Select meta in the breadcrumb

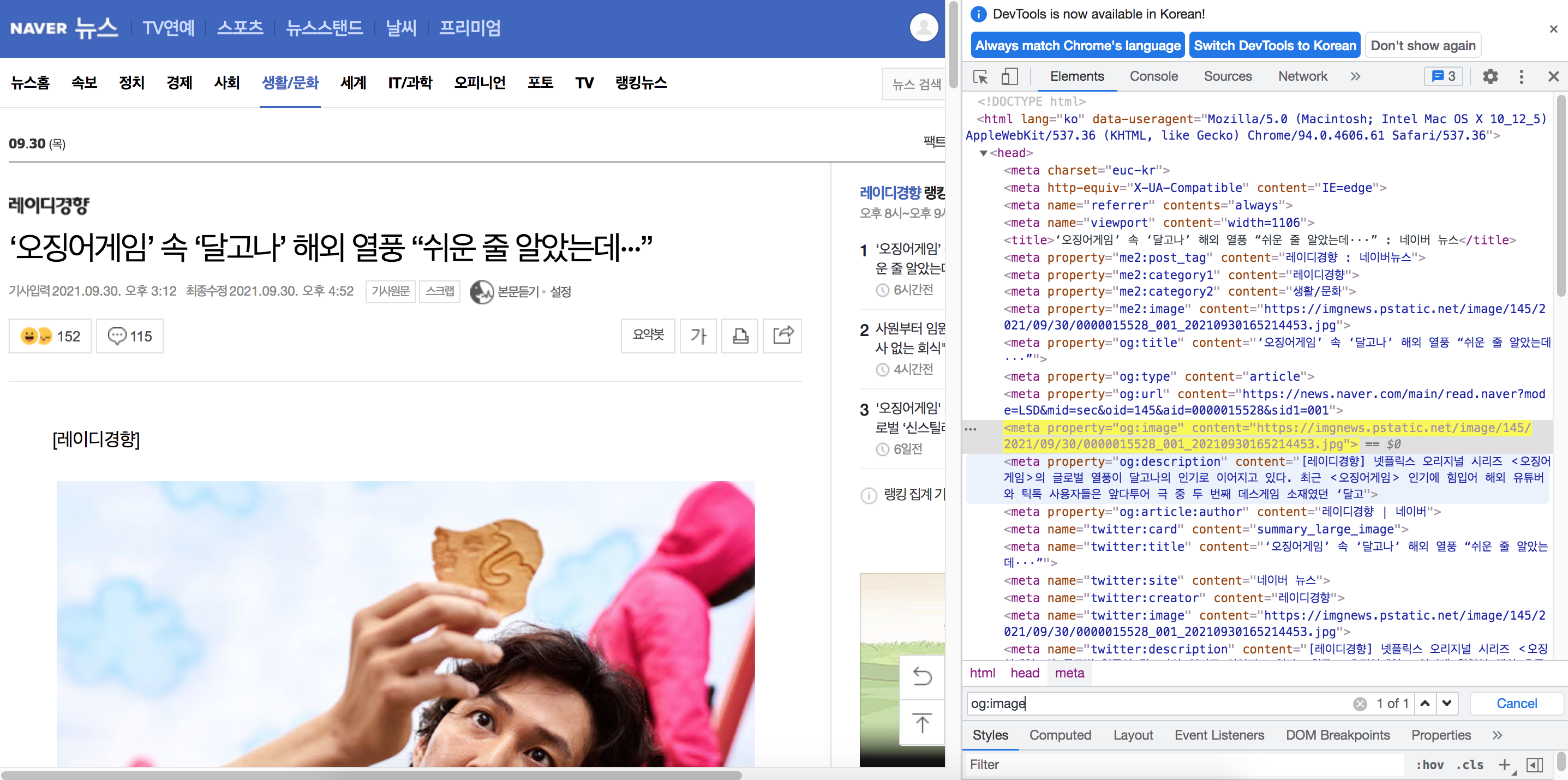tap(1069, 674)
